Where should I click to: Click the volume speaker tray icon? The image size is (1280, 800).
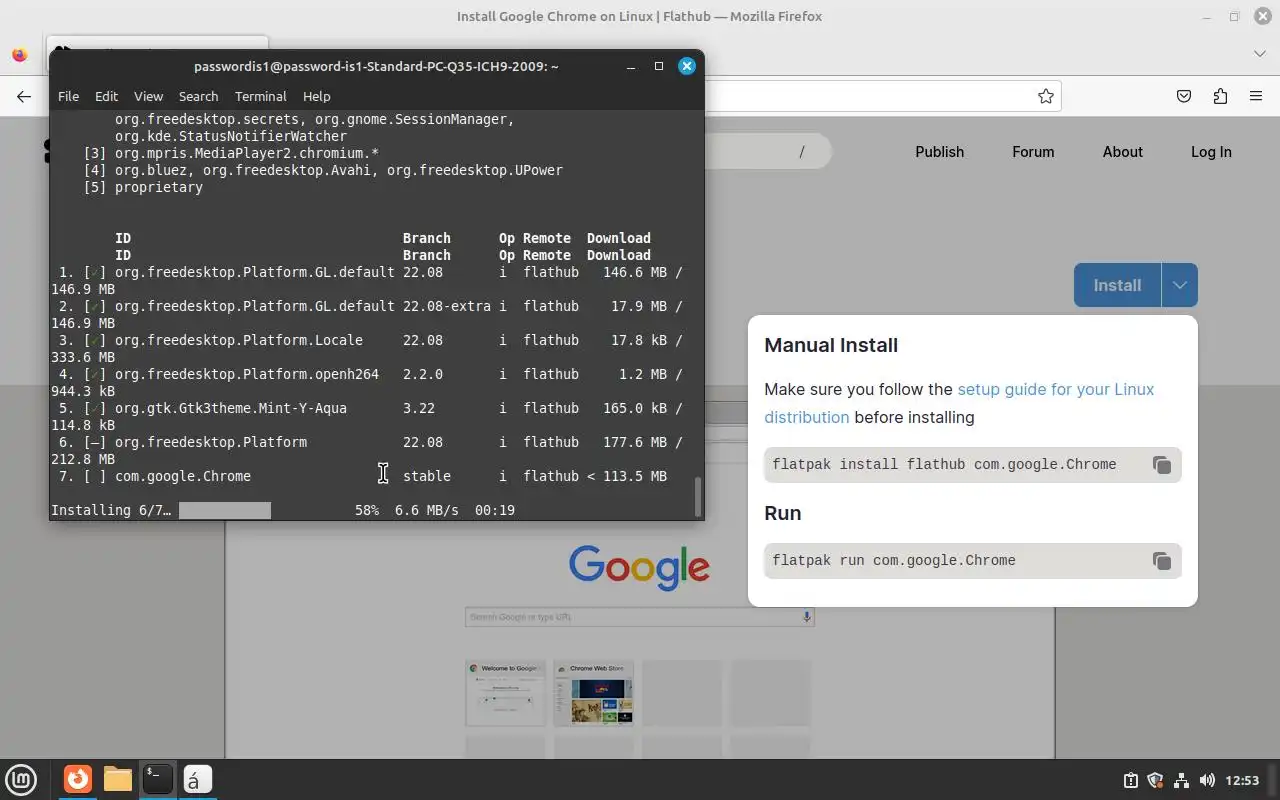[x=1207, y=780]
